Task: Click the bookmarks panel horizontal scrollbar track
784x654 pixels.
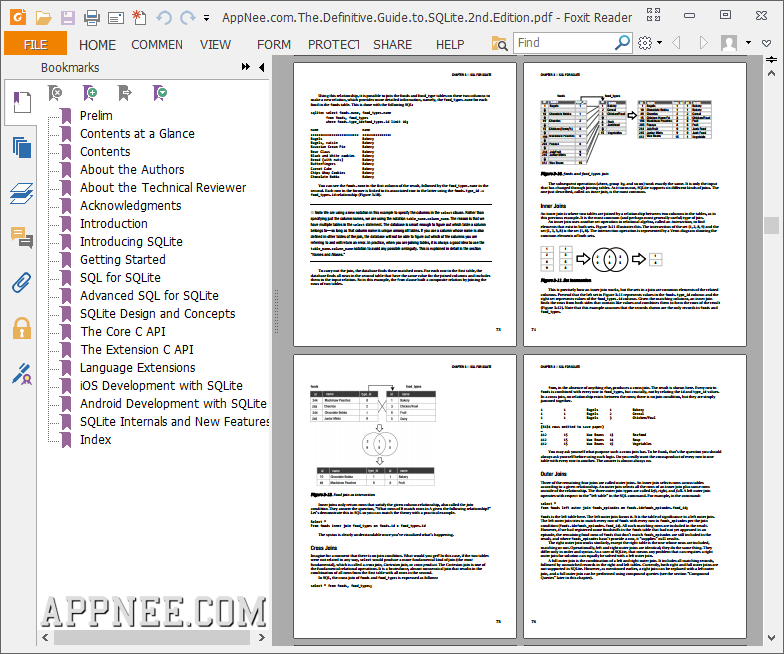Action: click(x=152, y=637)
